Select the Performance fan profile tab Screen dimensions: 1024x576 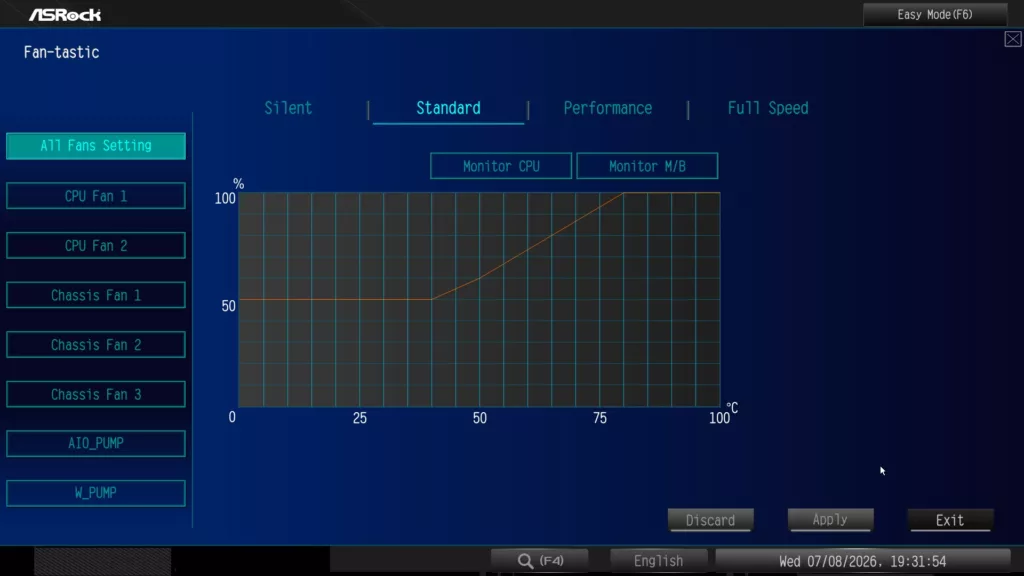pyautogui.click(x=608, y=108)
